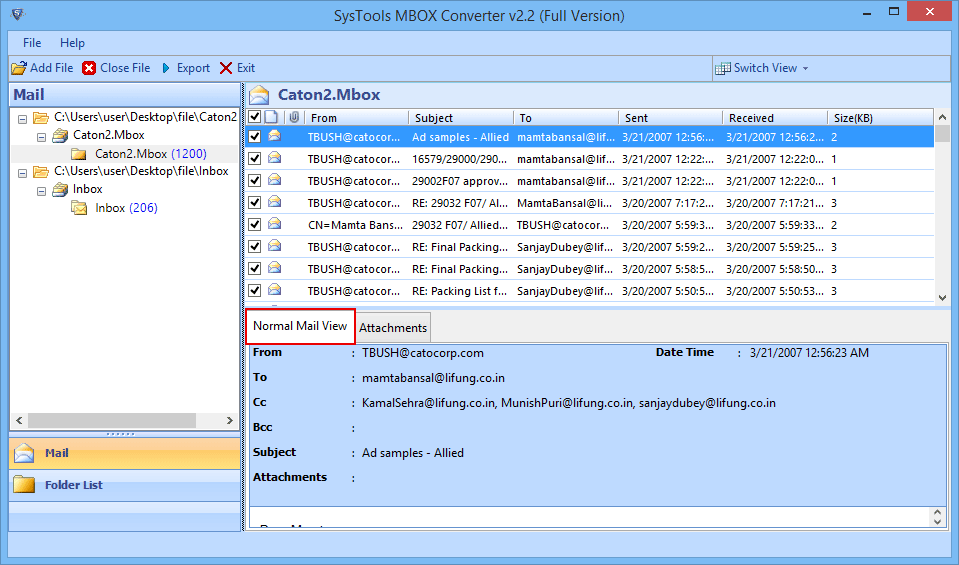This screenshot has height=565, width=959.
Task: Click the Mail envelope icon in bottom pane
Action: click(24, 453)
